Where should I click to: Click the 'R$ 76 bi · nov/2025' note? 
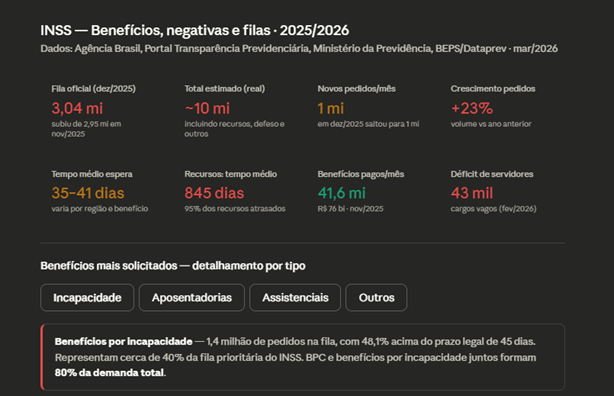pyautogui.click(x=350, y=209)
